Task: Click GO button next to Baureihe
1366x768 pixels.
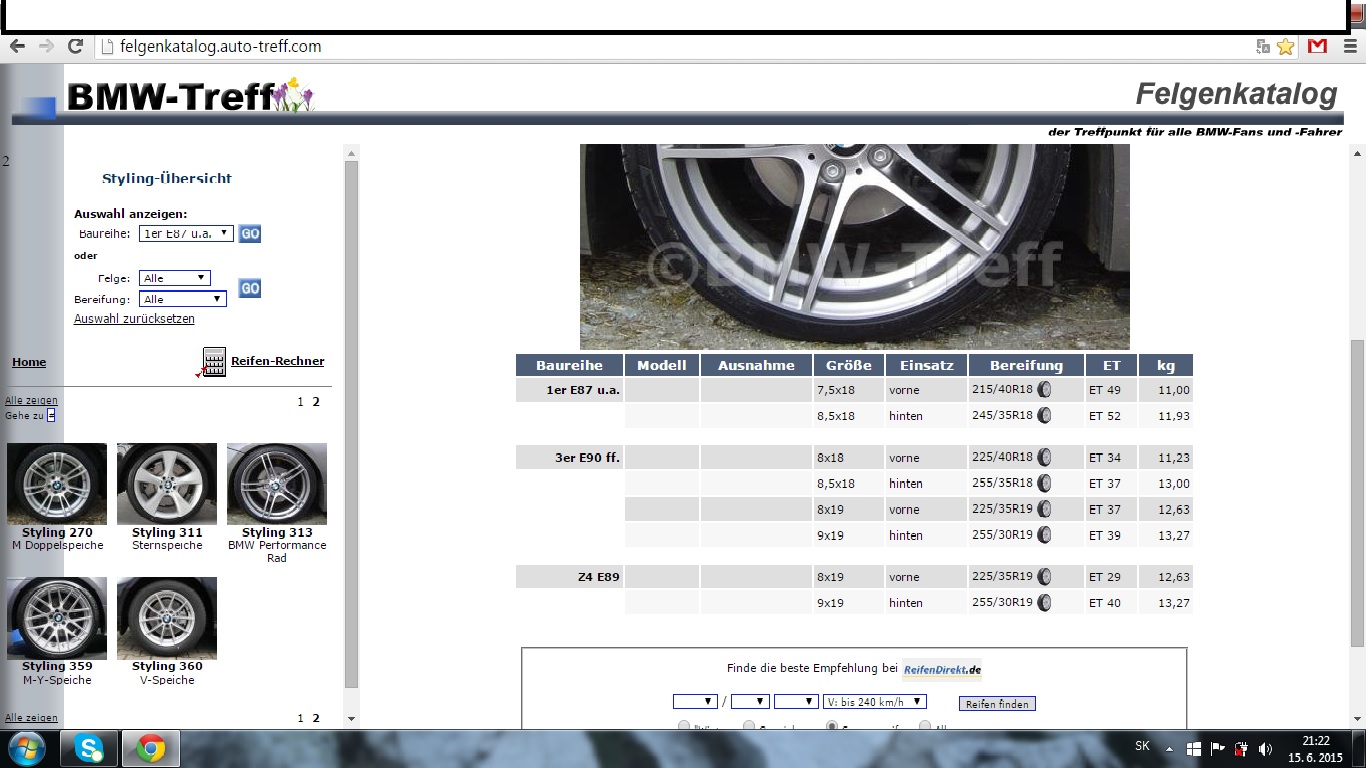Action: click(x=250, y=233)
